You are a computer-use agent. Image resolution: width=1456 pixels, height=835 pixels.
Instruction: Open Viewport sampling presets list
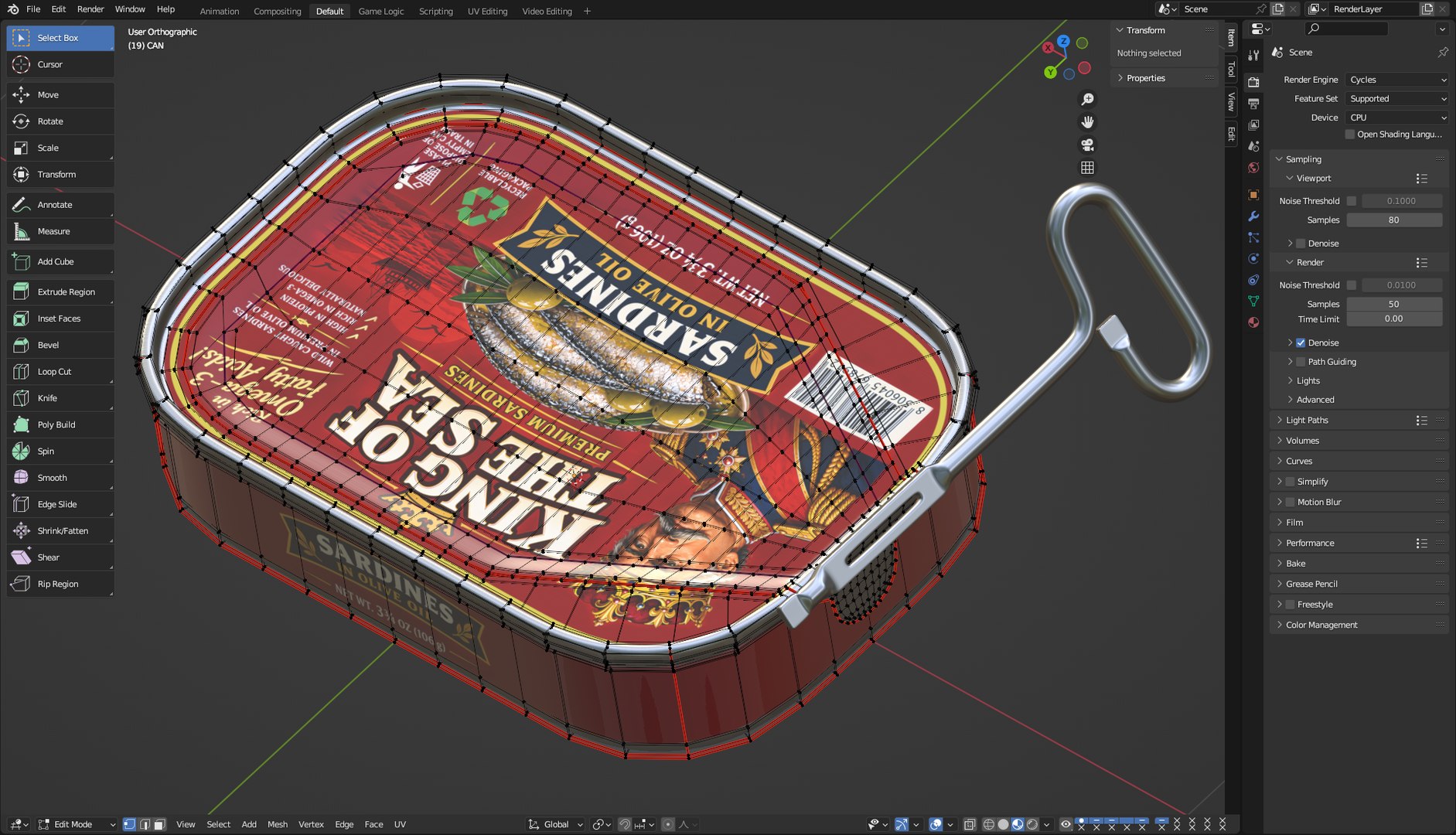click(1421, 179)
